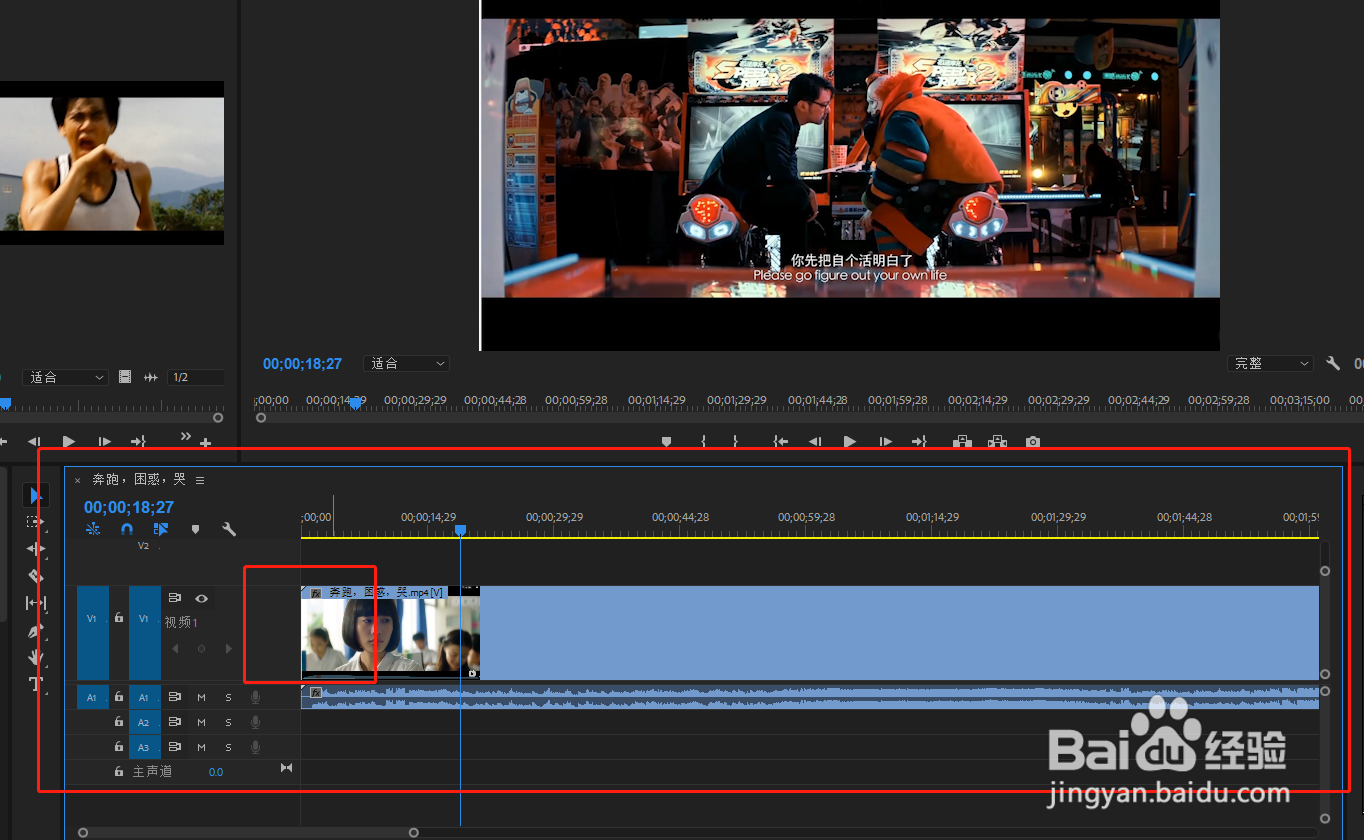Toggle V1 track output eye
This screenshot has width=1364, height=840.
[201, 598]
